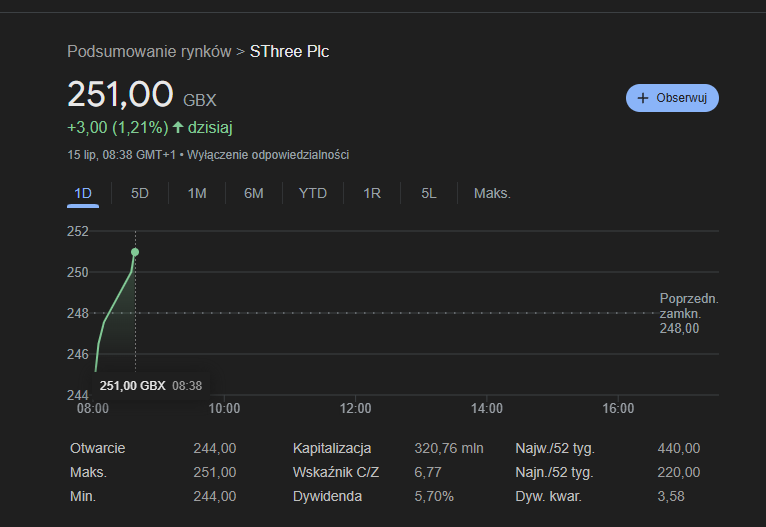
Task: Click the 10:00 time axis label
Action: pos(224,408)
